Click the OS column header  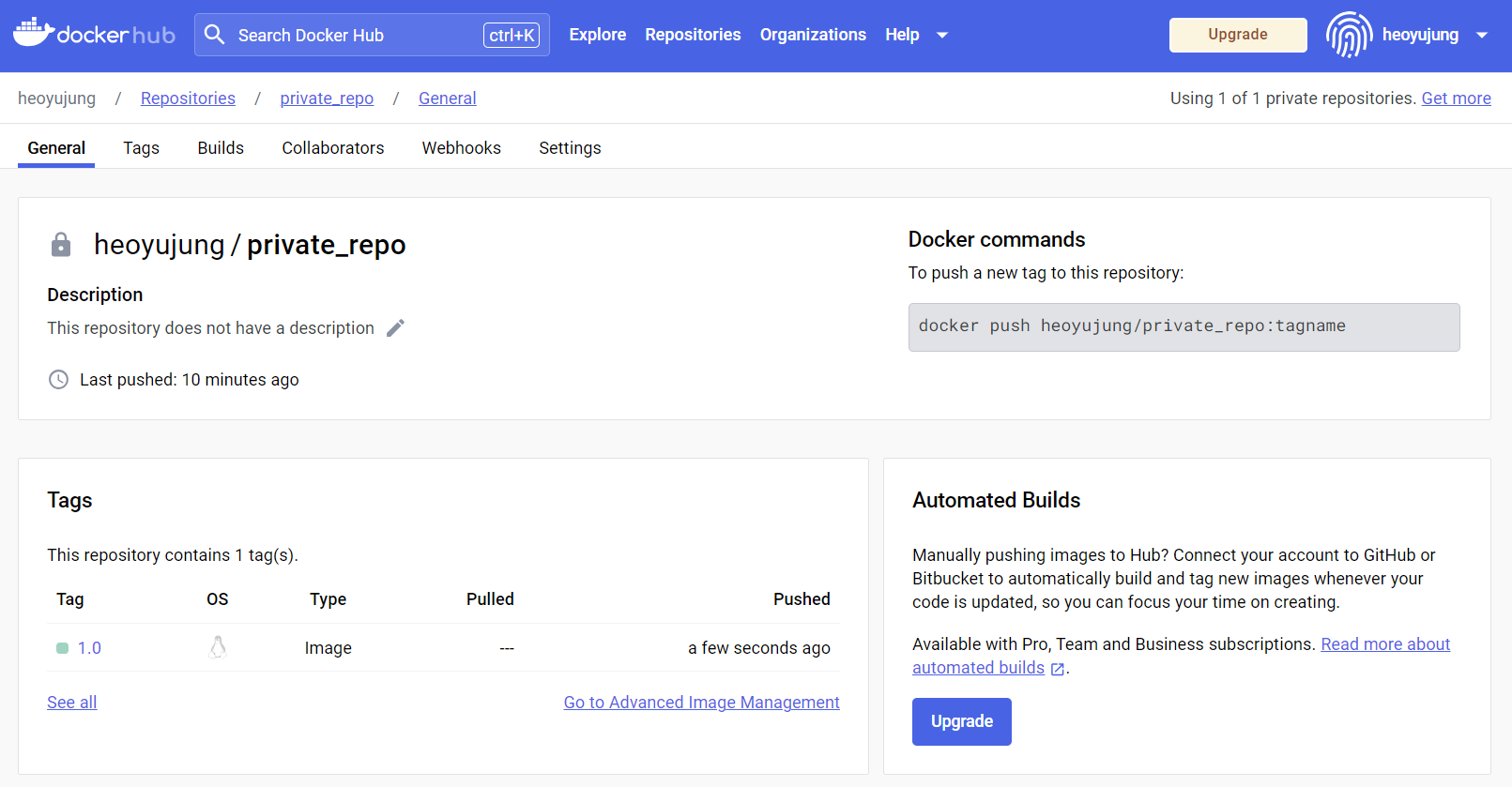coord(218,599)
